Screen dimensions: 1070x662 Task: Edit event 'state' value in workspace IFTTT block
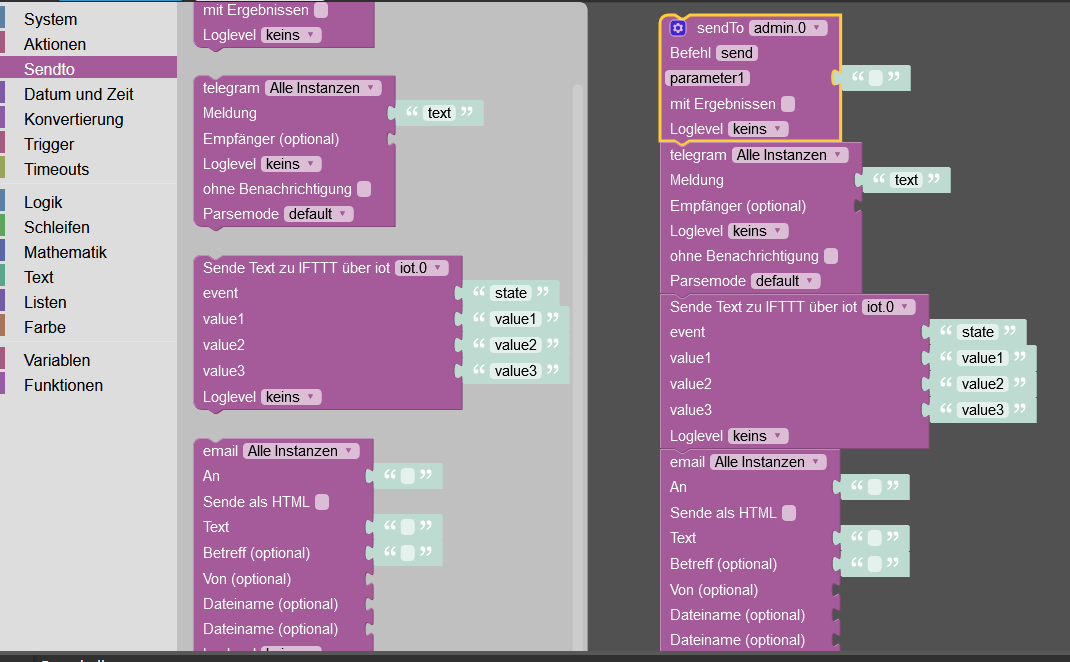[x=978, y=332]
